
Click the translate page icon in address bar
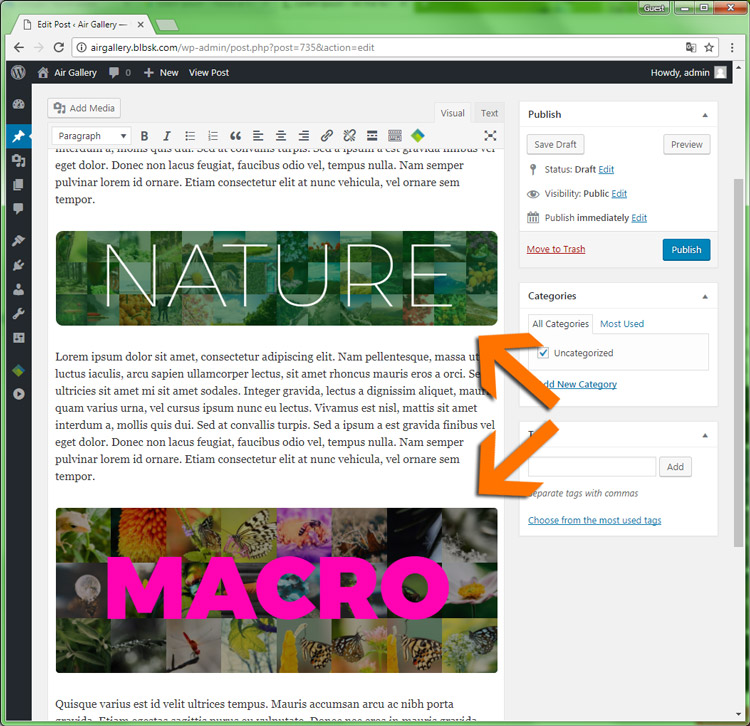click(x=691, y=47)
